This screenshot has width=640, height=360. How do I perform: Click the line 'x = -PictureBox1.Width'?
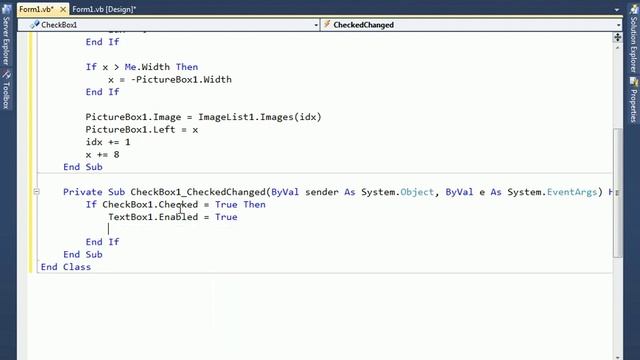point(170,79)
